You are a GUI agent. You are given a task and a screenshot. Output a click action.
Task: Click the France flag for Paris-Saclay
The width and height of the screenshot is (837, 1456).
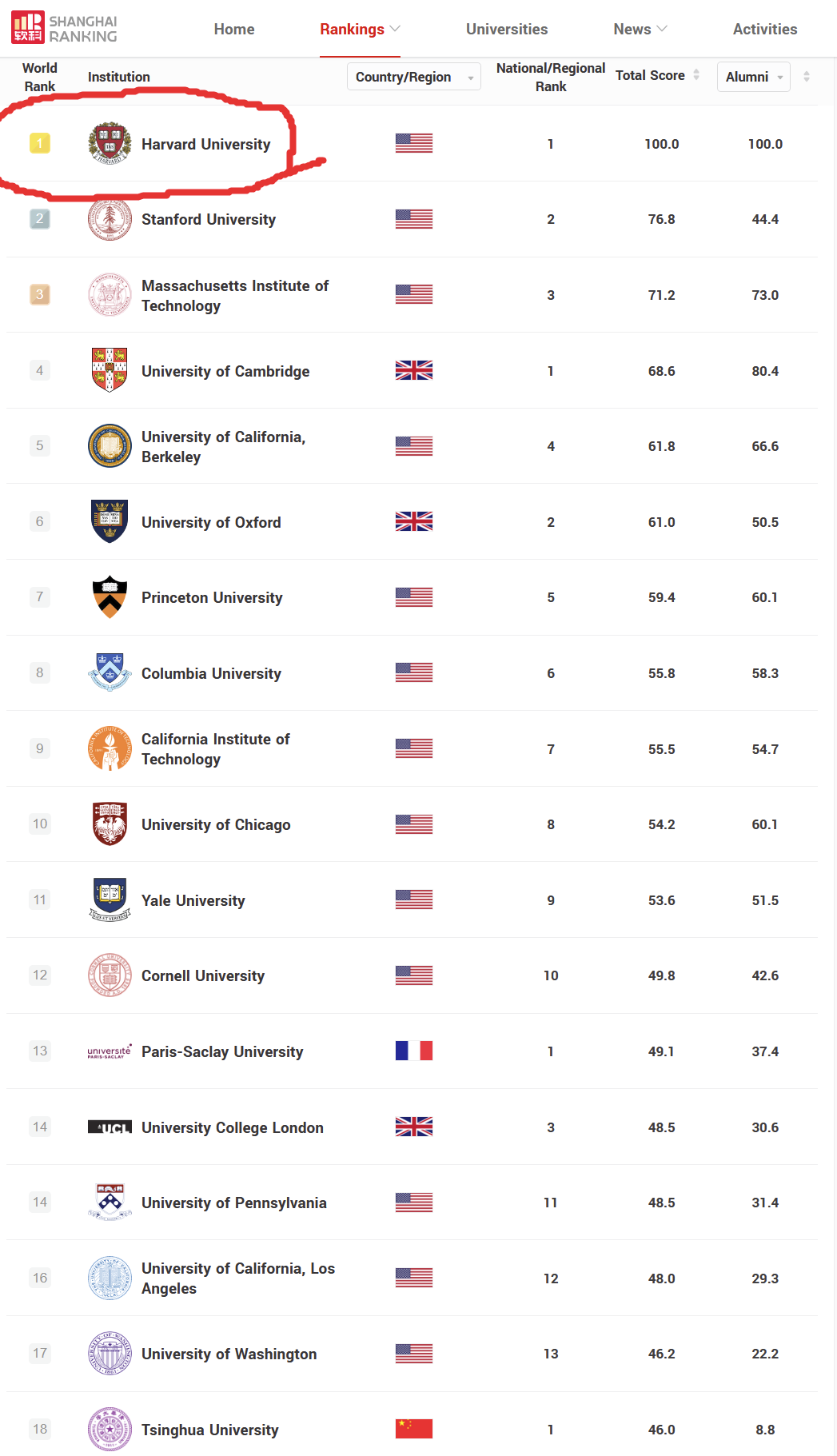(413, 1051)
